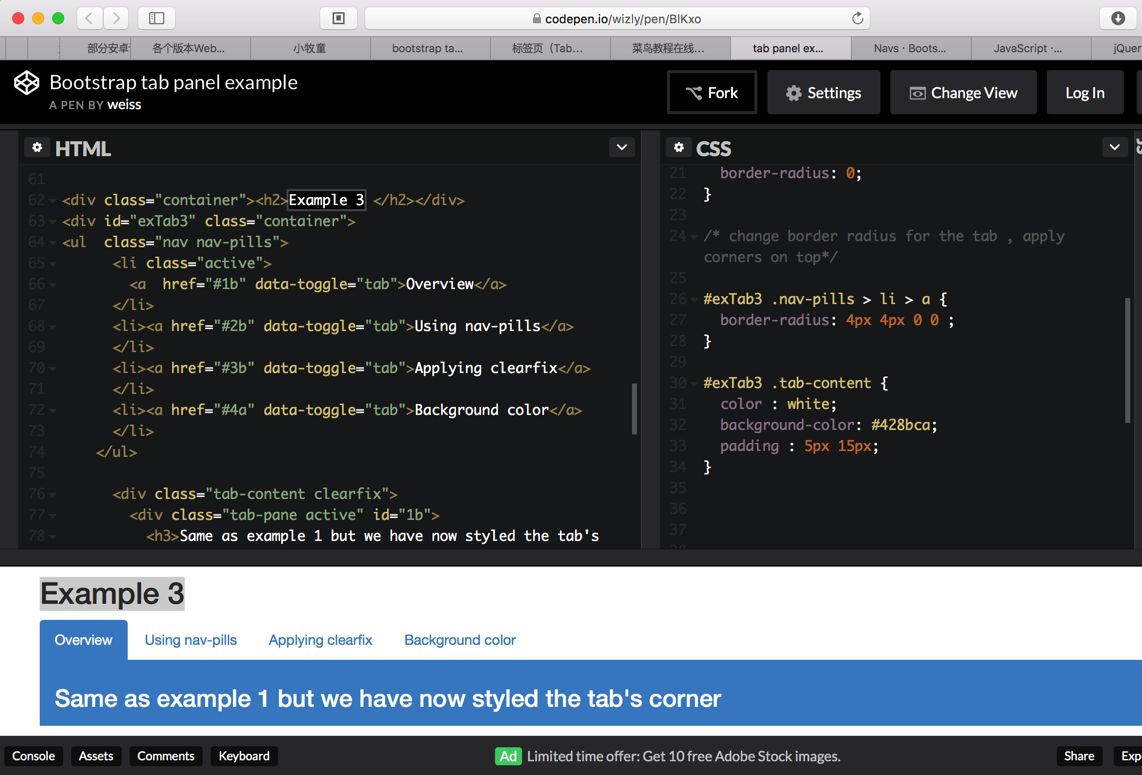
Task: Click the Share button
Action: click(1079, 756)
